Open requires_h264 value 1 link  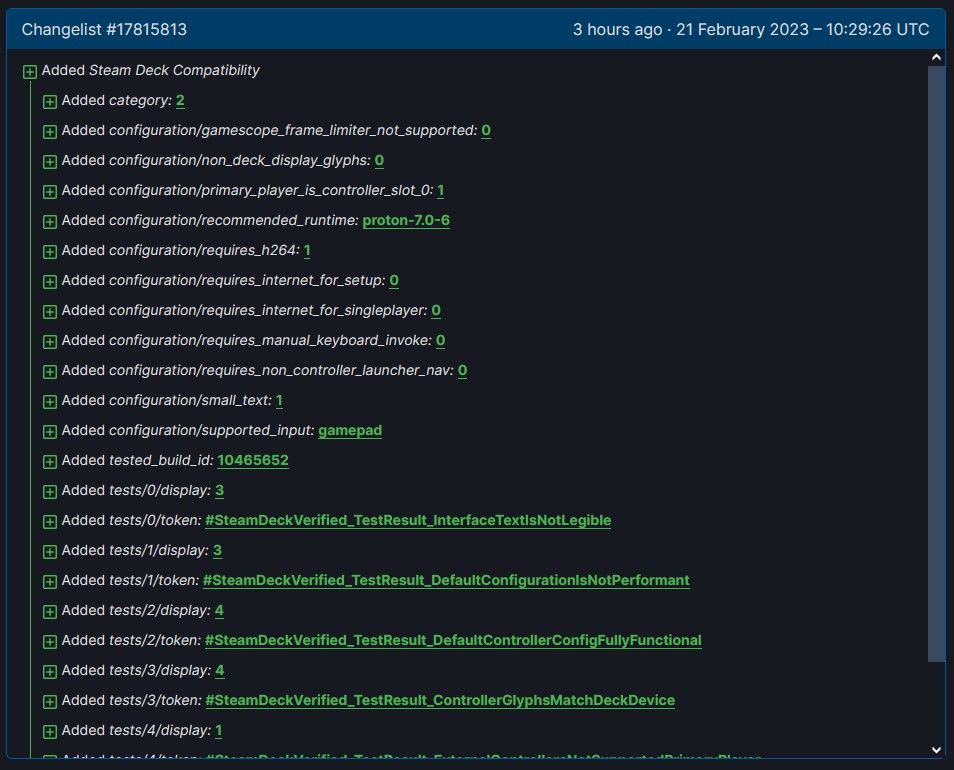tap(307, 251)
